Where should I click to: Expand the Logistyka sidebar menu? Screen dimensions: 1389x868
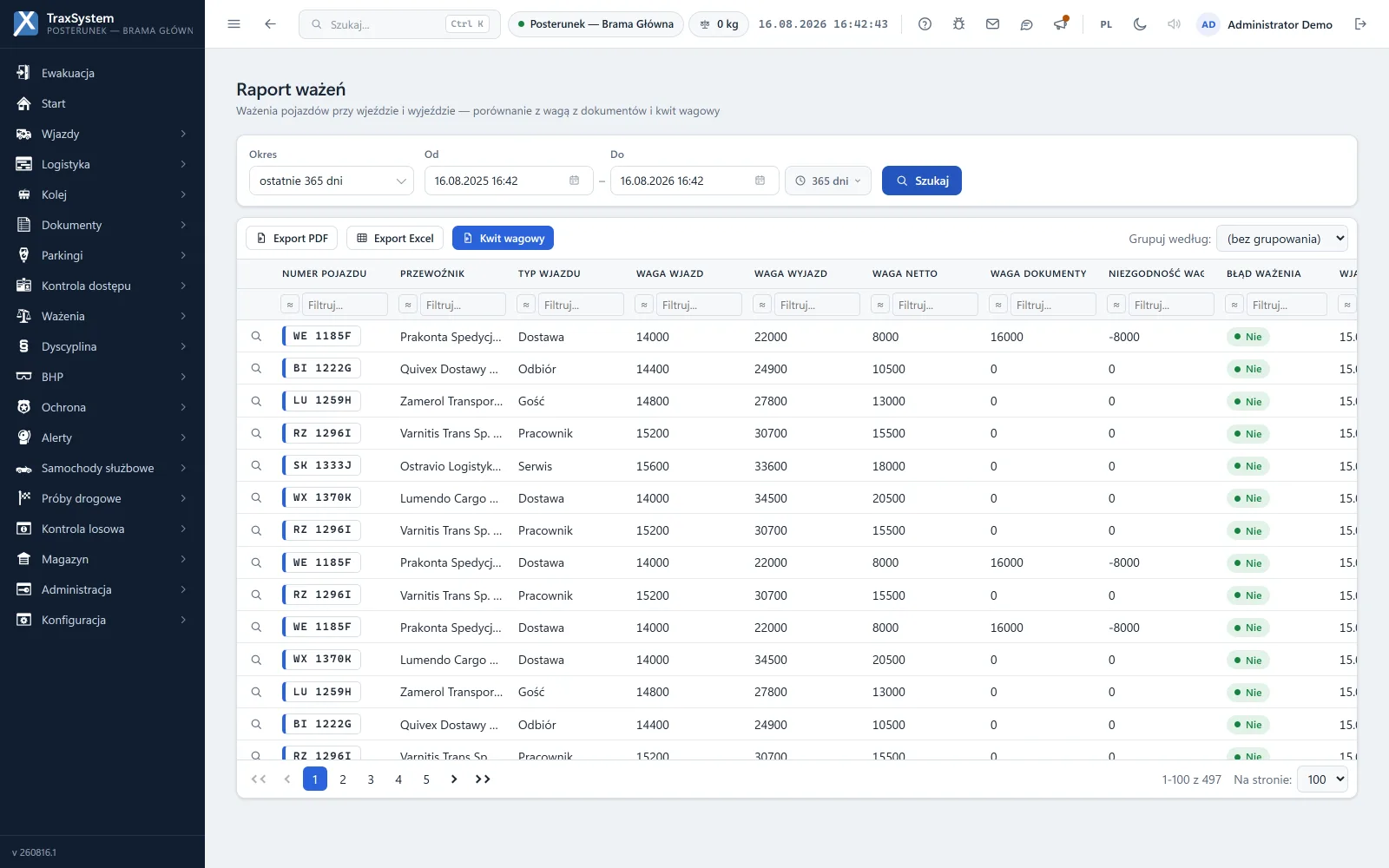point(102,164)
